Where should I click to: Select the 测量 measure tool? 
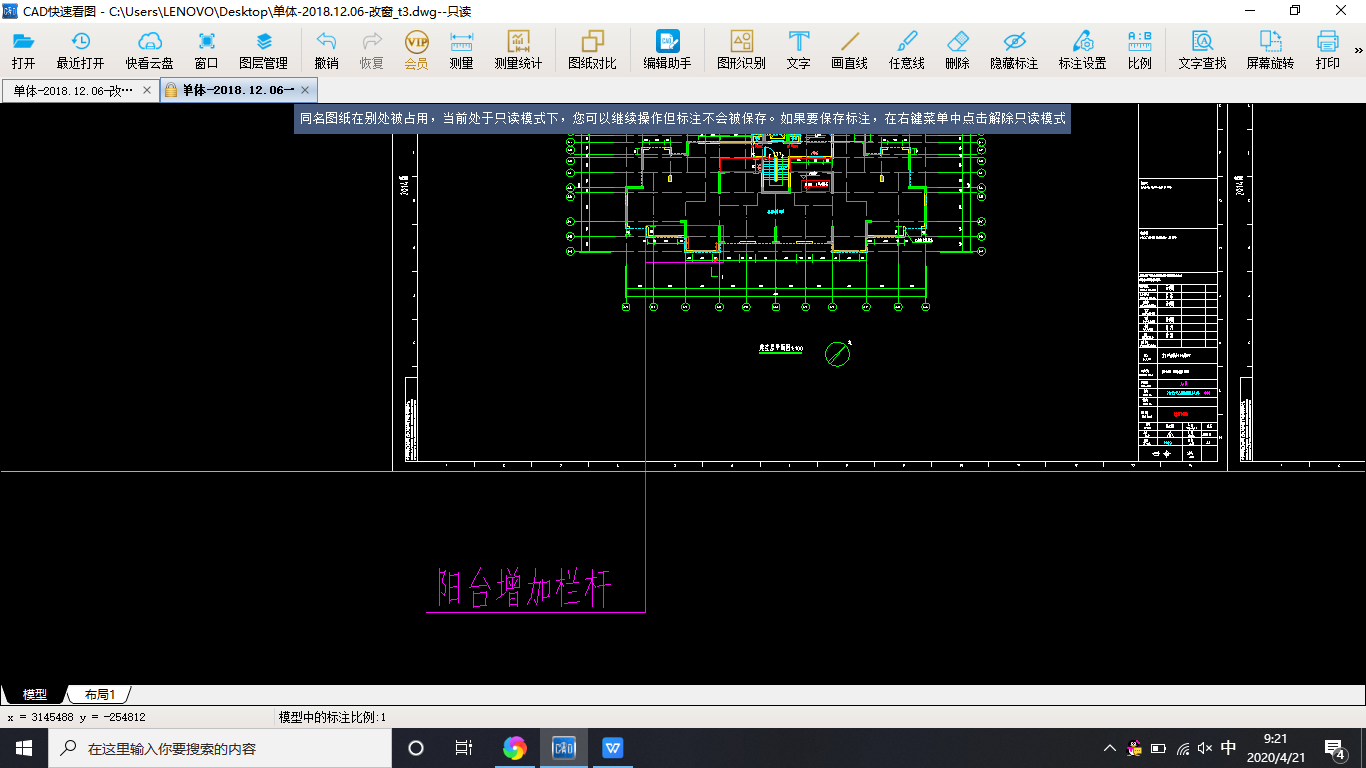(x=461, y=50)
